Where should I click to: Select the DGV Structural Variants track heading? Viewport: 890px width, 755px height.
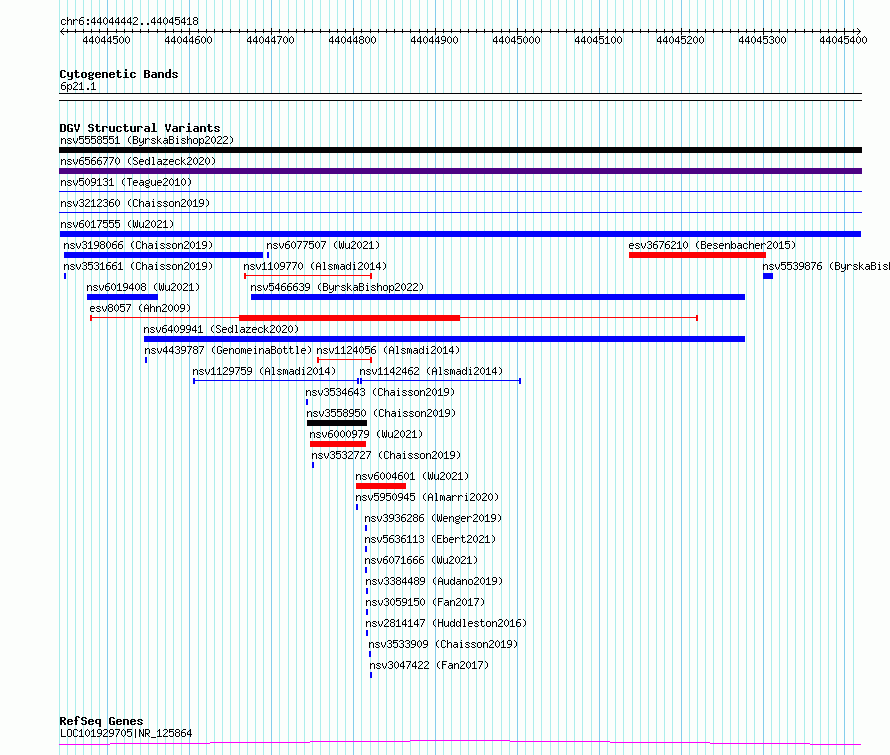[140, 128]
